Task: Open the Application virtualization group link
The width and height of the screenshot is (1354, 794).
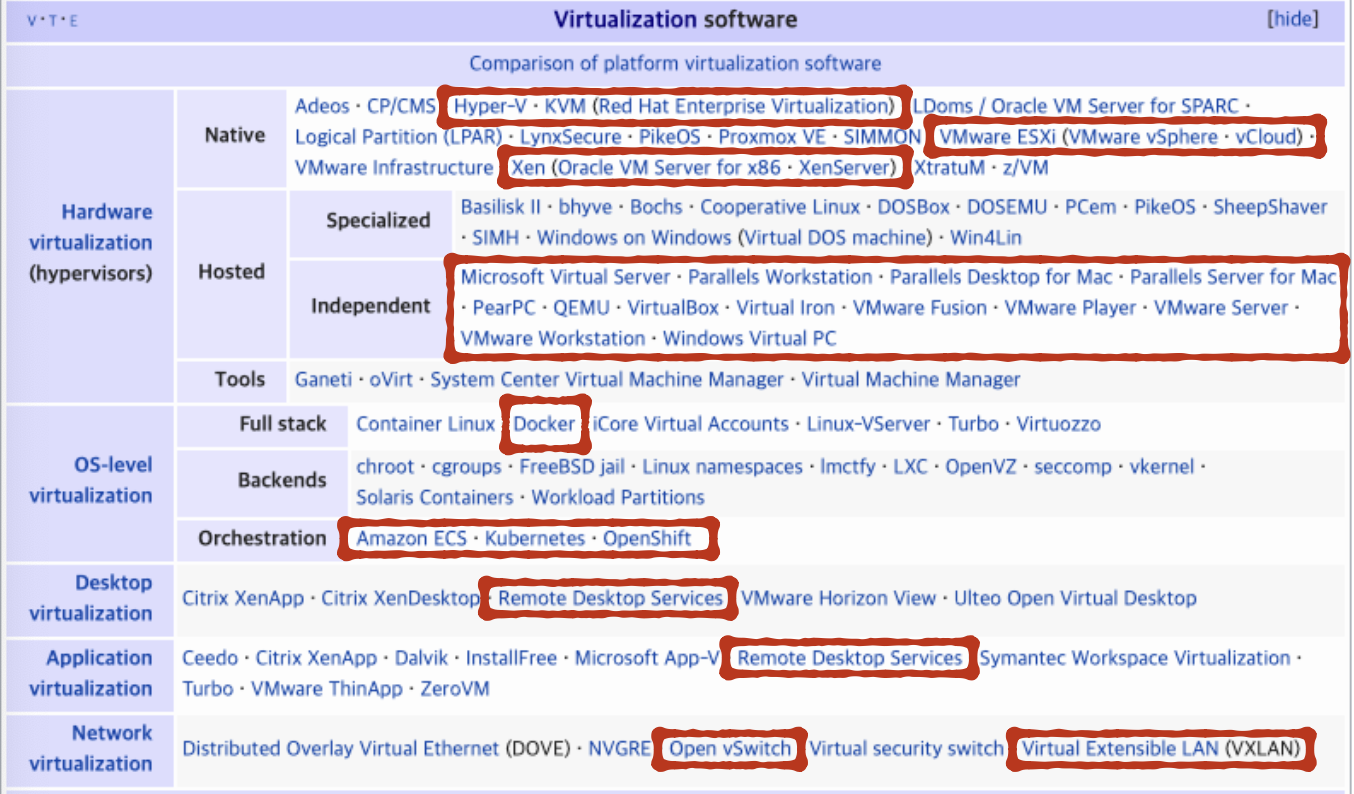Action: coord(91,673)
